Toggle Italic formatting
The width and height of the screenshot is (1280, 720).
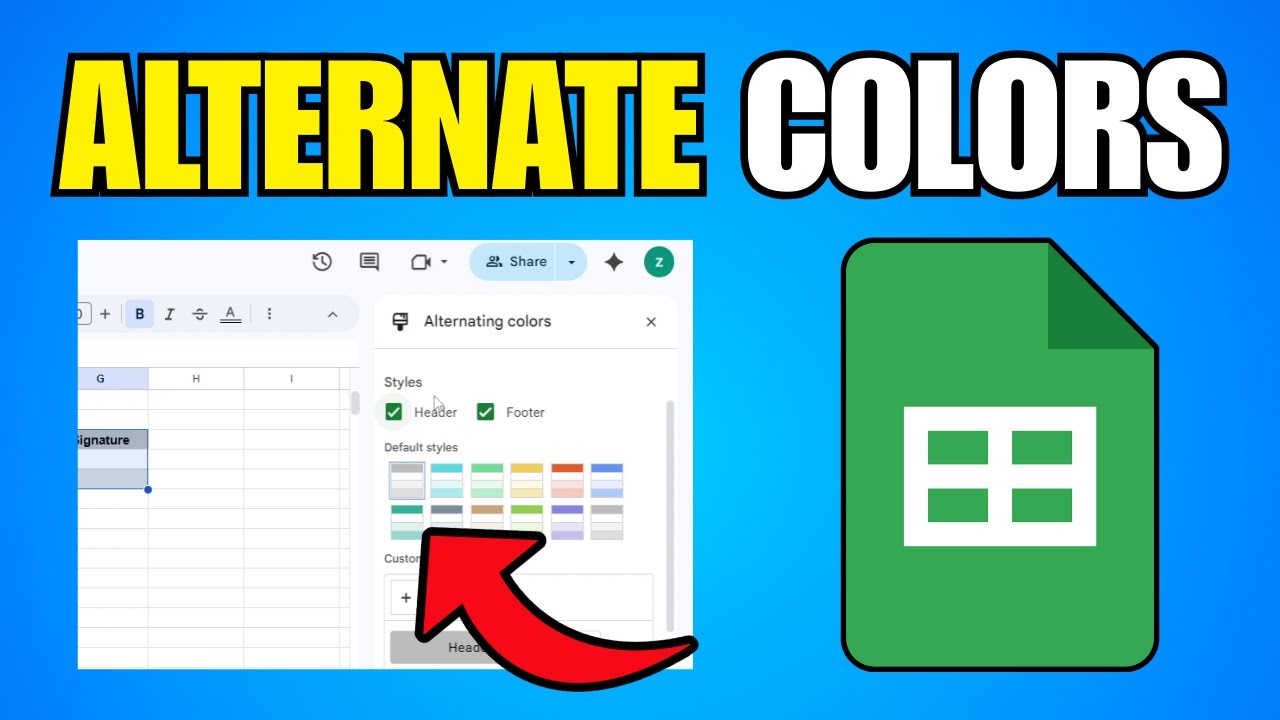(x=169, y=314)
